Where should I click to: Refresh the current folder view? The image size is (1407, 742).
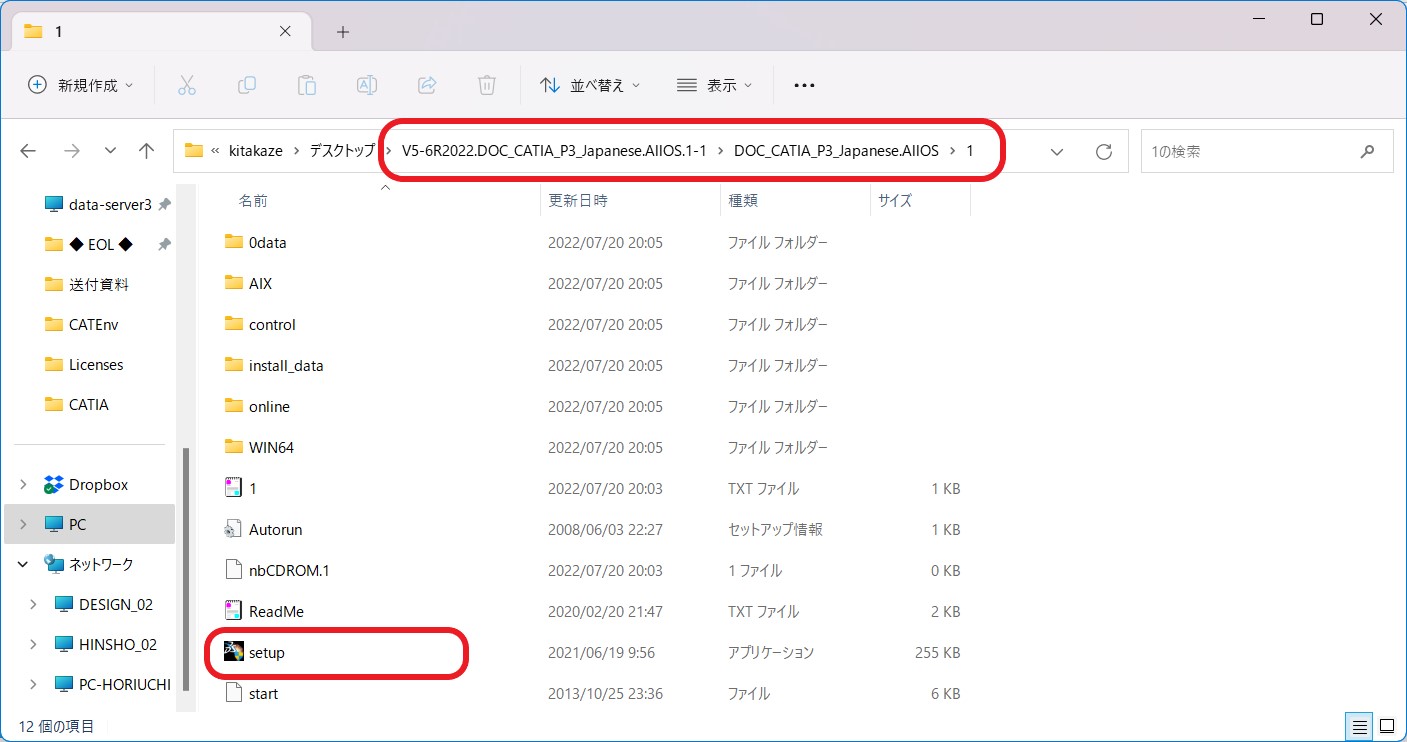pos(1104,151)
